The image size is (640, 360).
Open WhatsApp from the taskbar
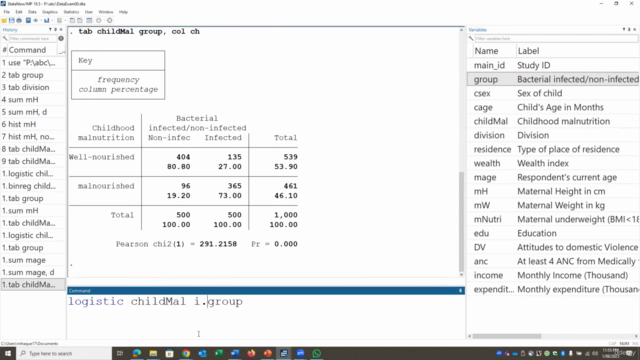[x=317, y=353]
